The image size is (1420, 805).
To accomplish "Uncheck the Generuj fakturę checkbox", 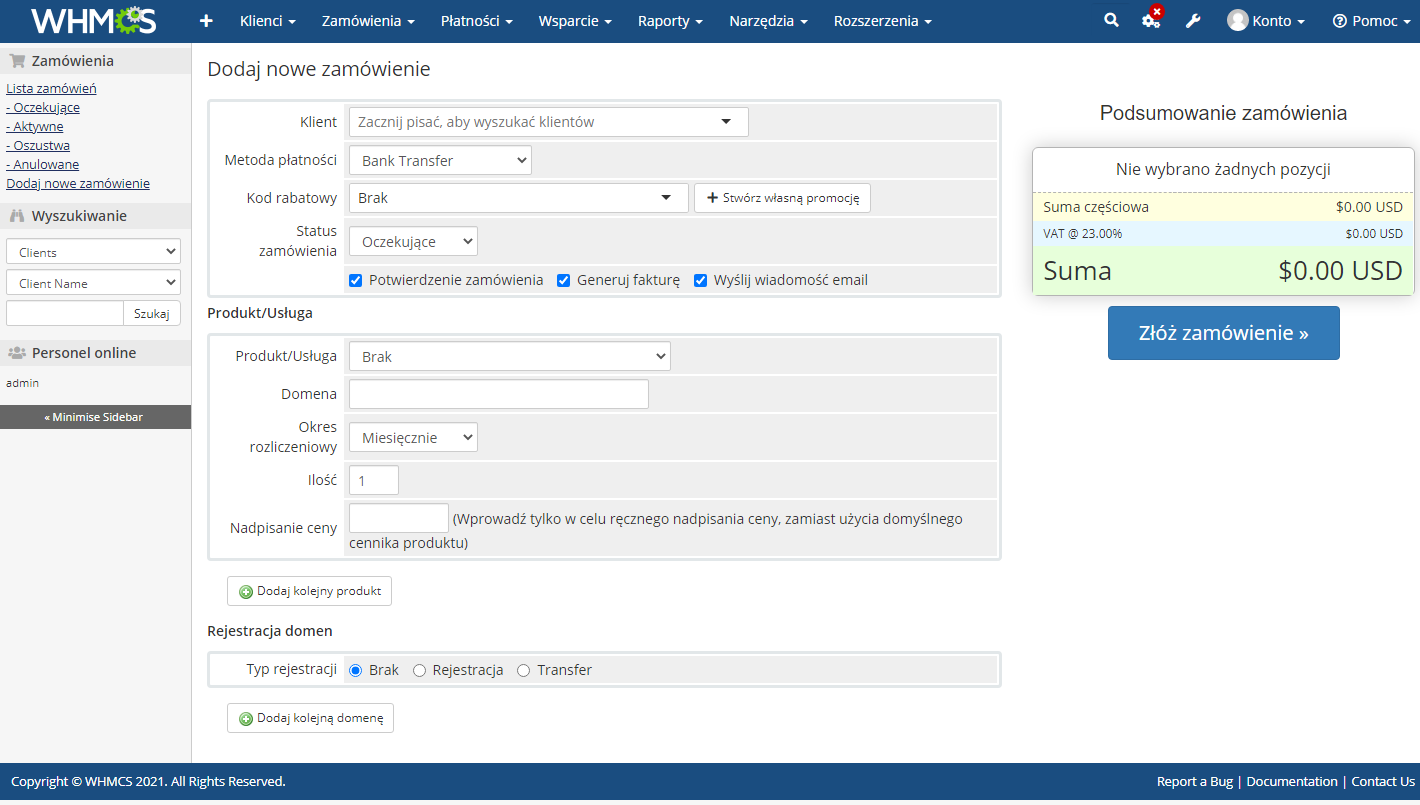I will pos(563,280).
